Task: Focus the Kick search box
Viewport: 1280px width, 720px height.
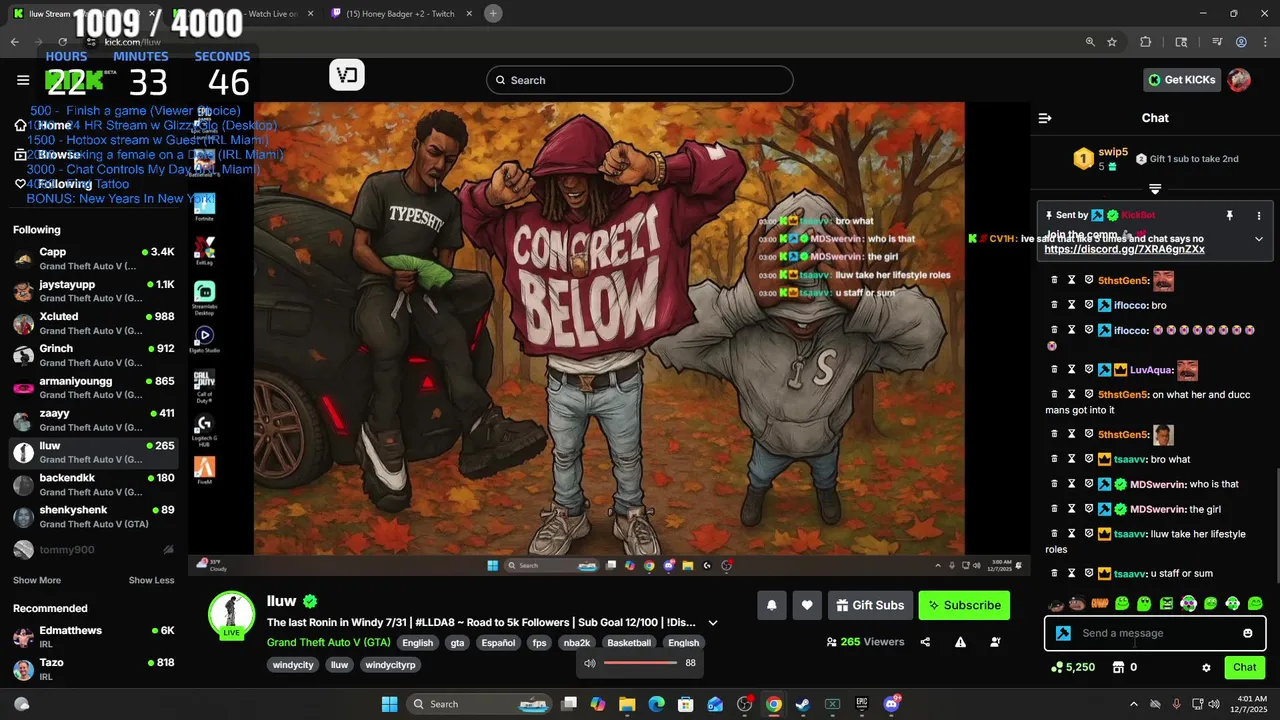Action: (x=640, y=80)
